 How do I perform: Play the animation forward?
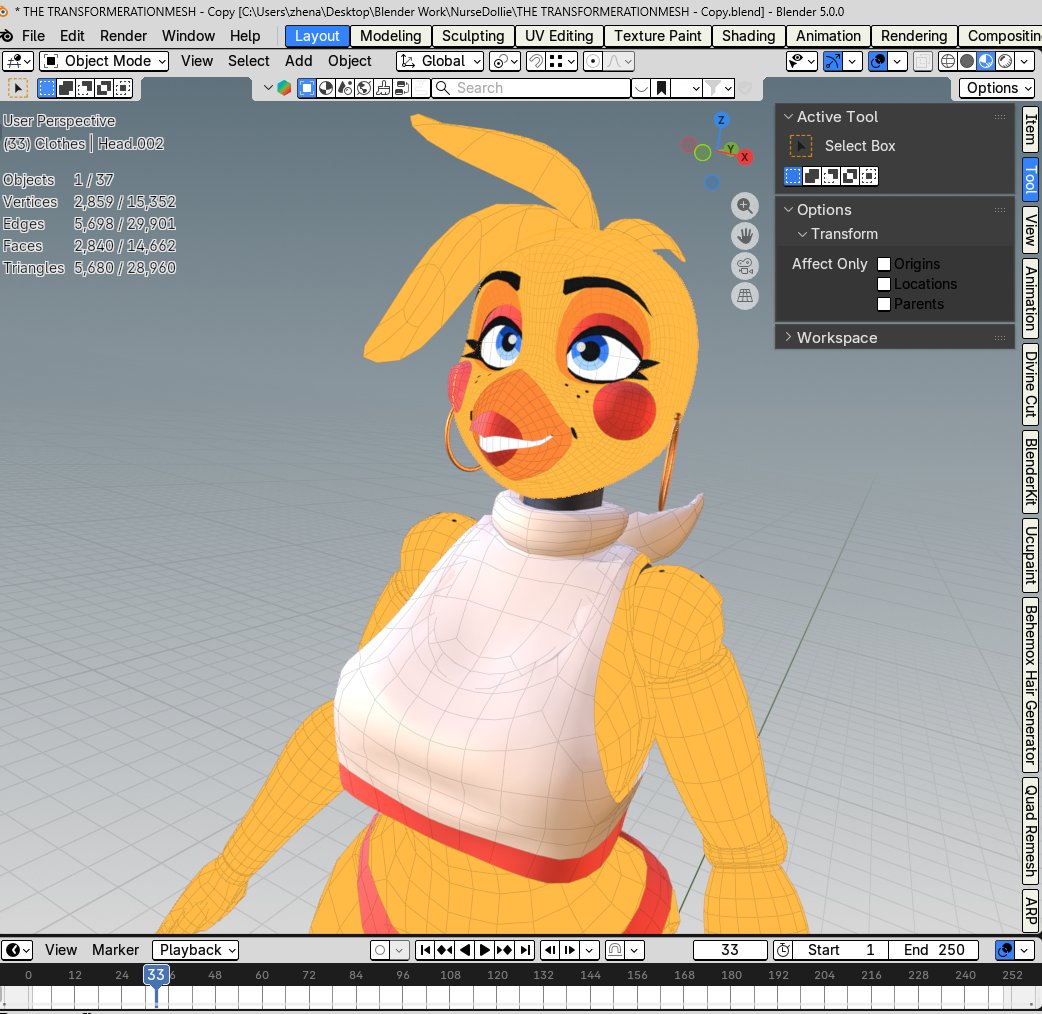click(485, 950)
